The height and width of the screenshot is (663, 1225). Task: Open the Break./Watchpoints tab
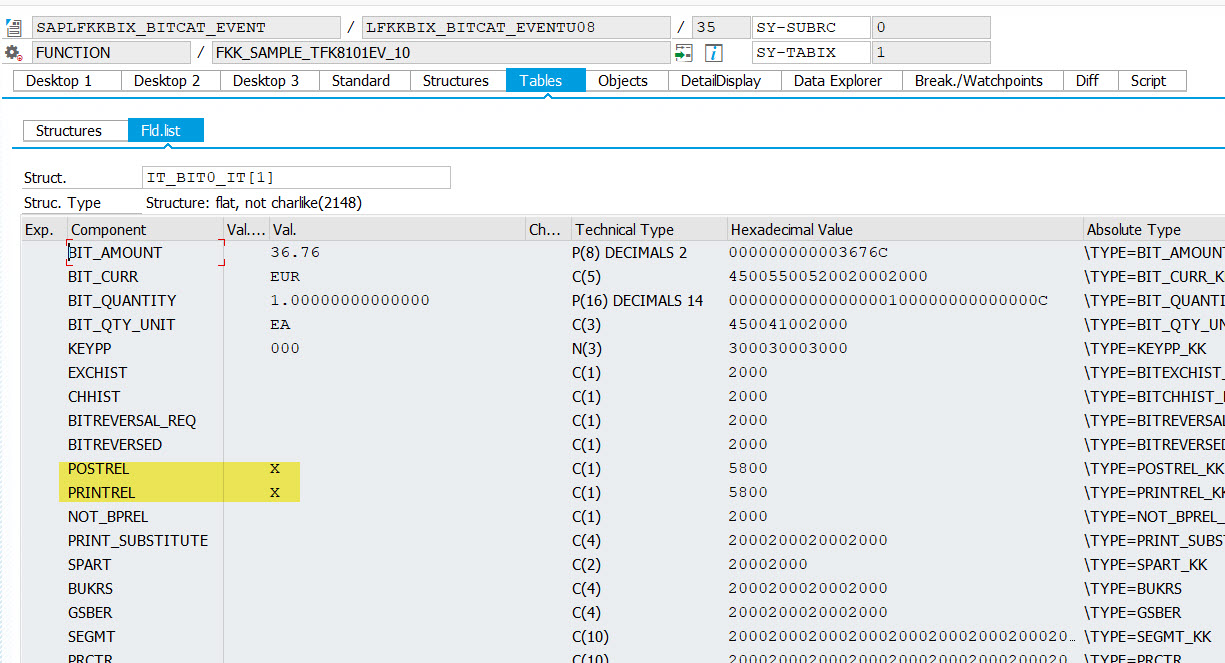pyautogui.click(x=982, y=80)
